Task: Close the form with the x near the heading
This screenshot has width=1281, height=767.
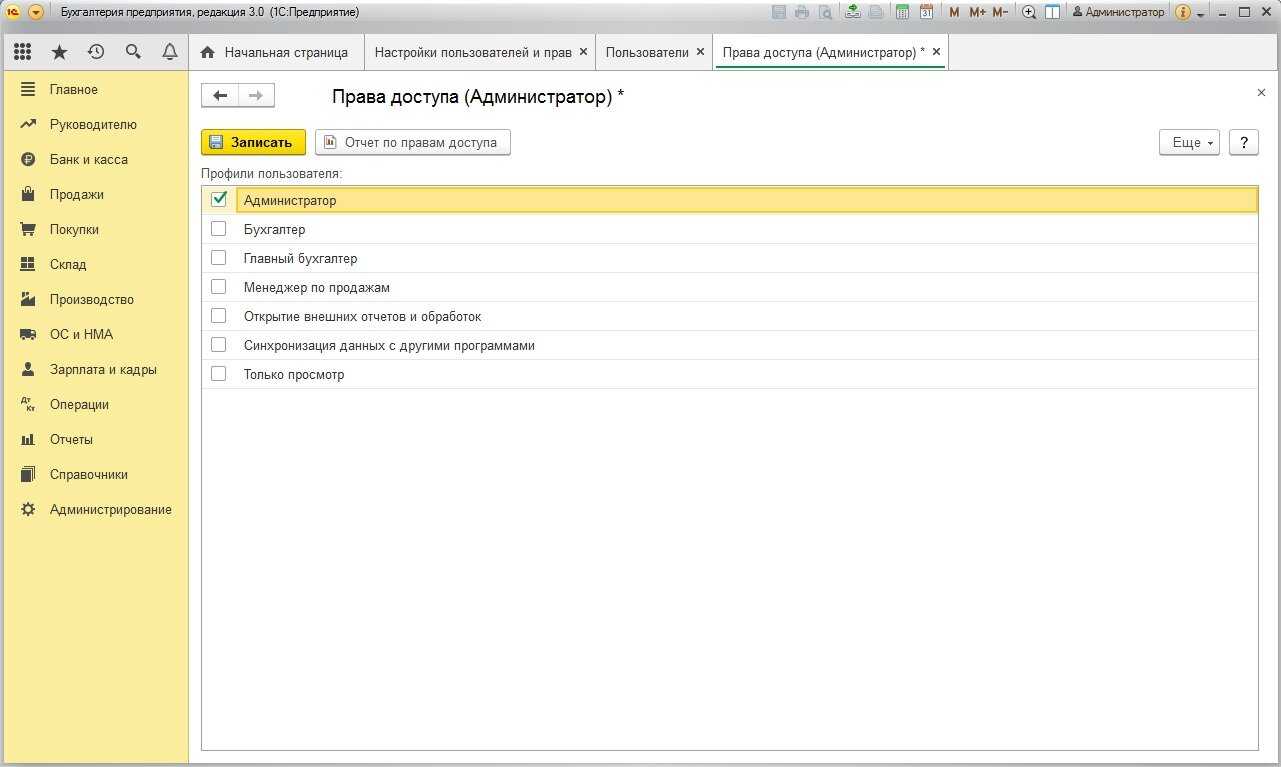Action: coord(1261,92)
